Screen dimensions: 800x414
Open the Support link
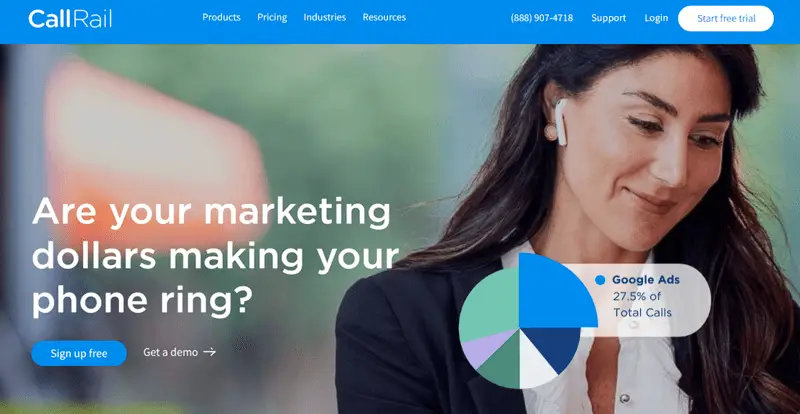click(609, 18)
